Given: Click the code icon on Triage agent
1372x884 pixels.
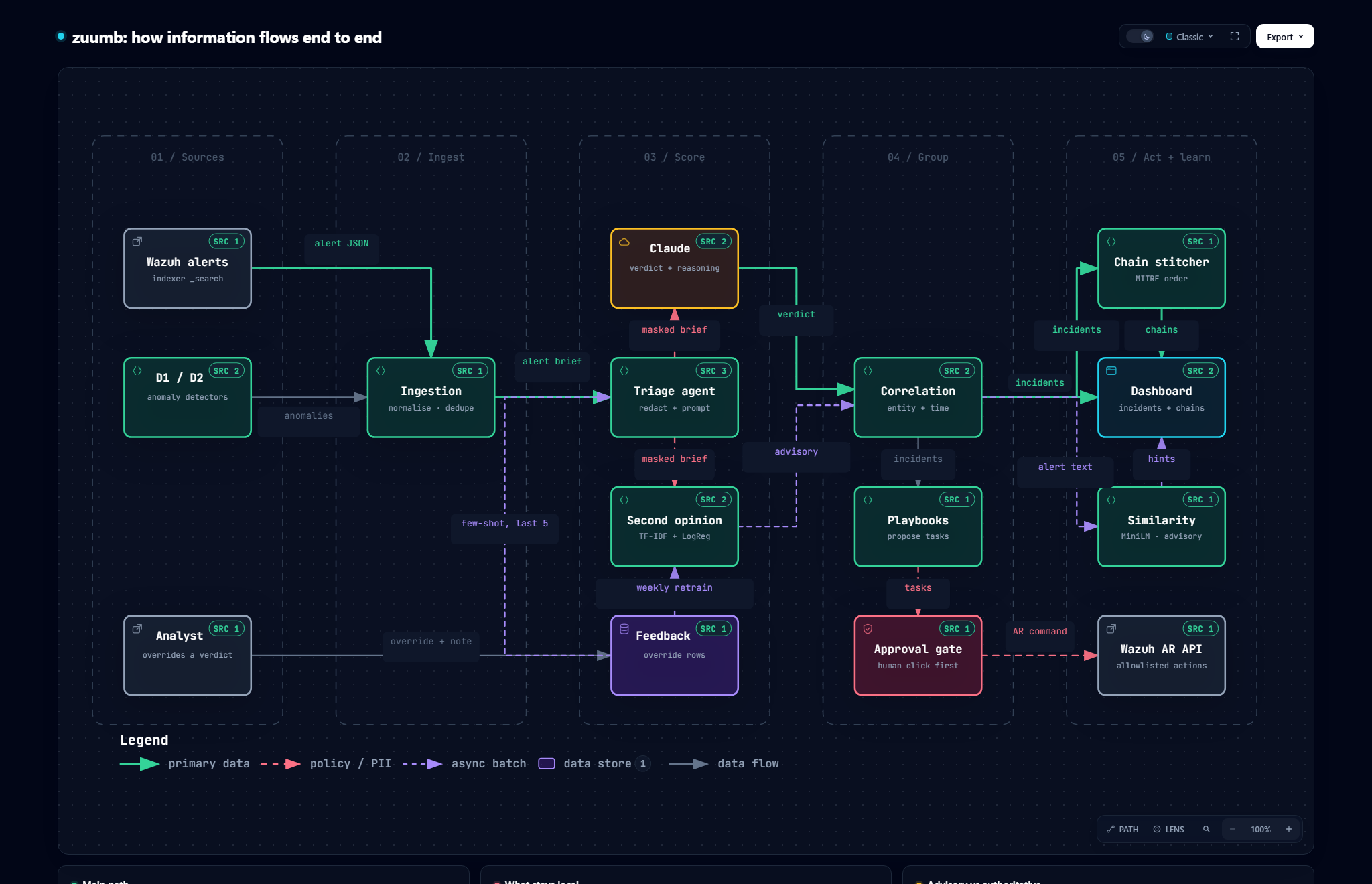Looking at the screenshot, I should (624, 370).
